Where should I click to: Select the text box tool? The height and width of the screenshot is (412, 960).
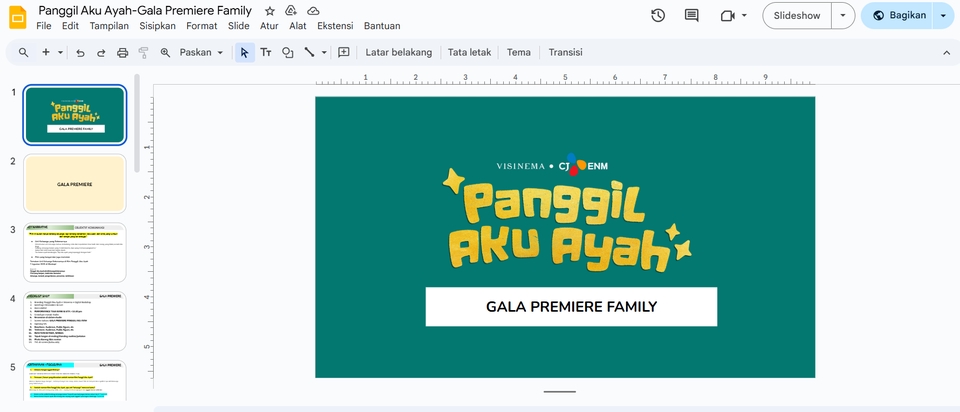266,52
